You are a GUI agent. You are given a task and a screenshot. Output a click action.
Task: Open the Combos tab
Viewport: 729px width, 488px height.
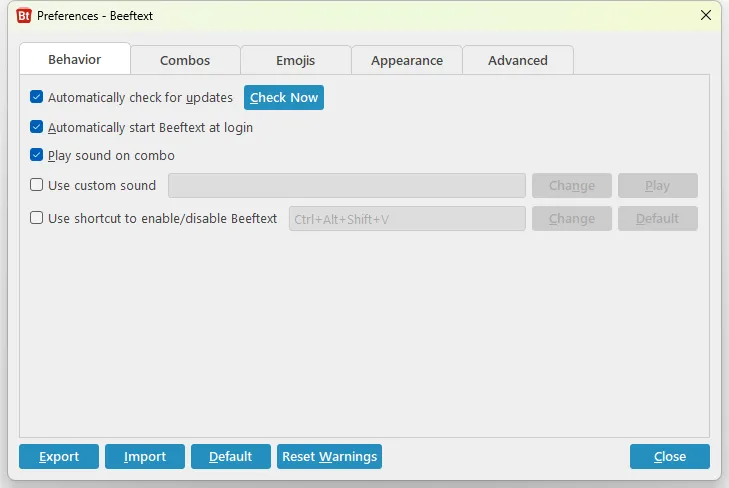click(185, 60)
